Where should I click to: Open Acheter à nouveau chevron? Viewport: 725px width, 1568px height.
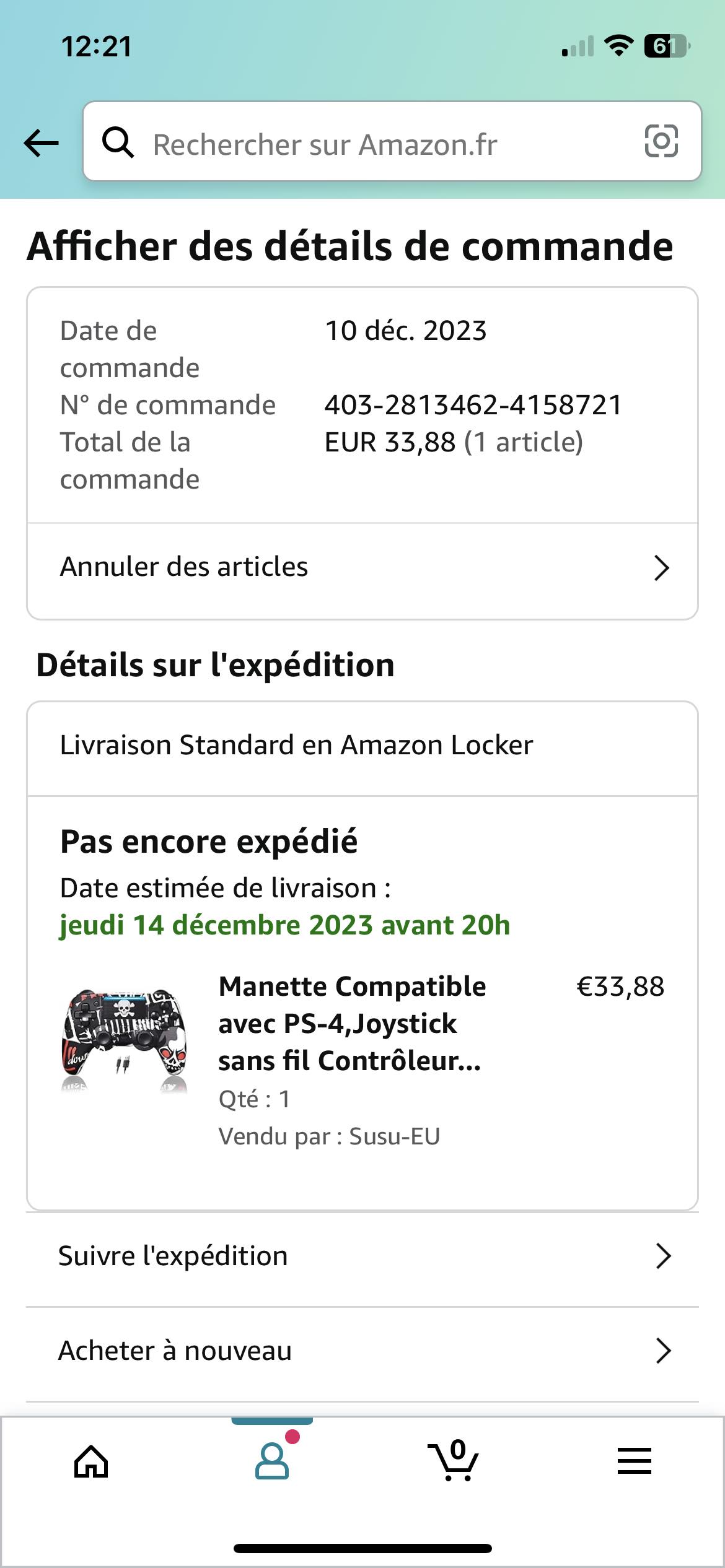coord(663,1351)
